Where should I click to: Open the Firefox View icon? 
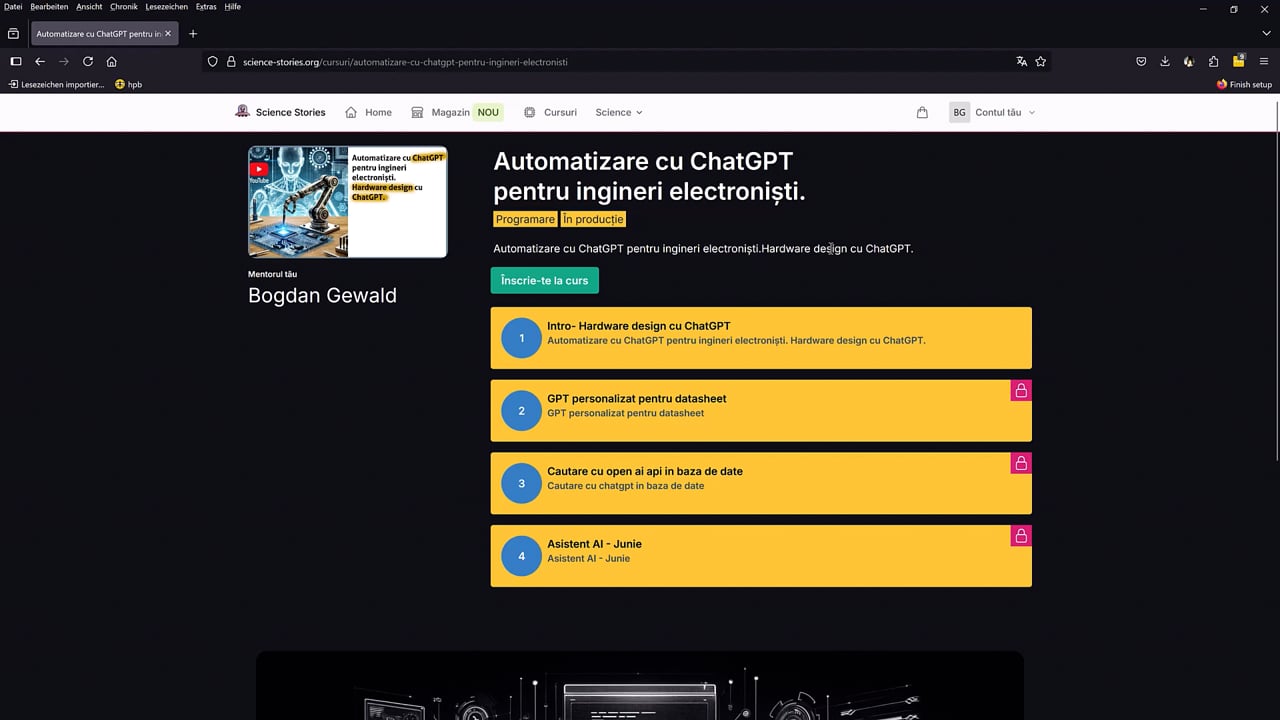pos(13,33)
